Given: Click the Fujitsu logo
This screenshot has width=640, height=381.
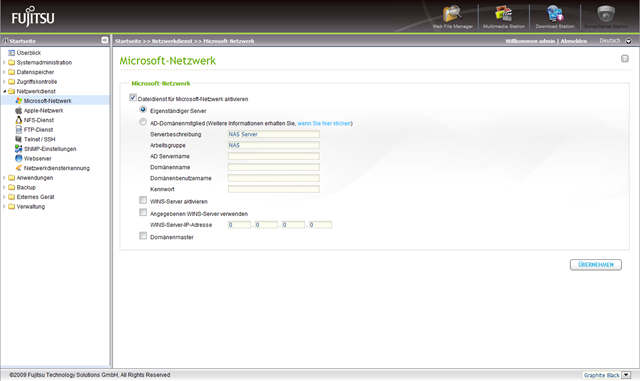Looking at the screenshot, I should pos(33,17).
